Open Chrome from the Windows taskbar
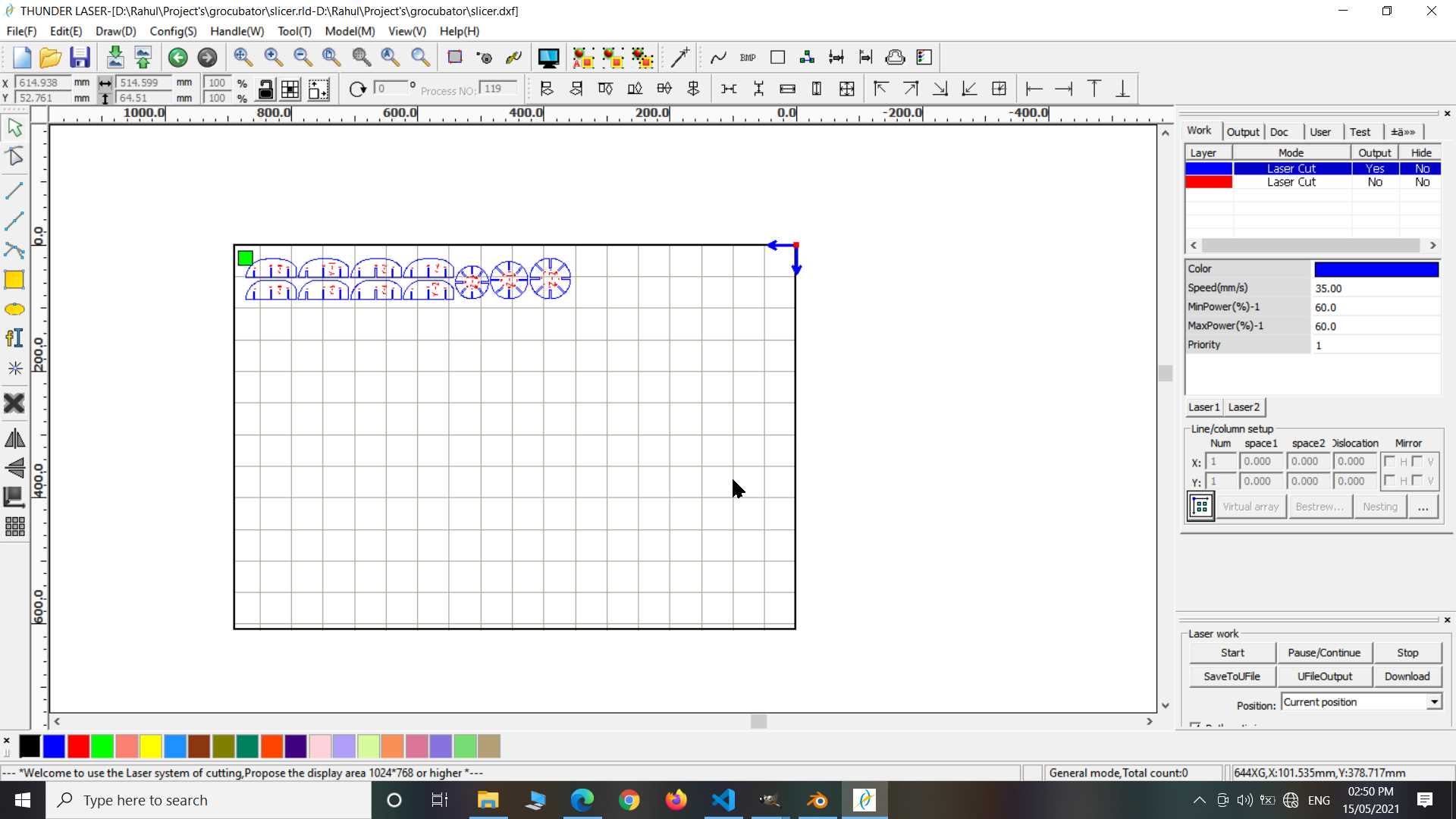This screenshot has height=819, width=1456. pyautogui.click(x=629, y=800)
